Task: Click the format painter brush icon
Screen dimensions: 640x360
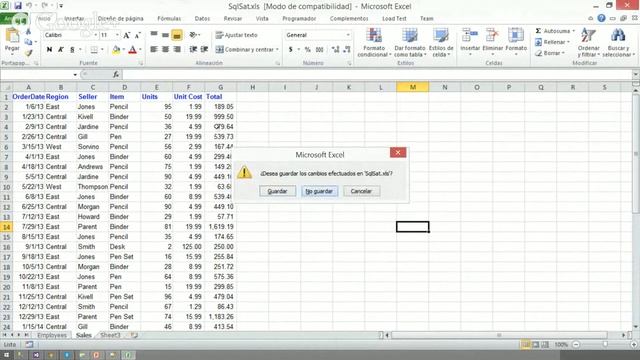Action: click(28, 53)
